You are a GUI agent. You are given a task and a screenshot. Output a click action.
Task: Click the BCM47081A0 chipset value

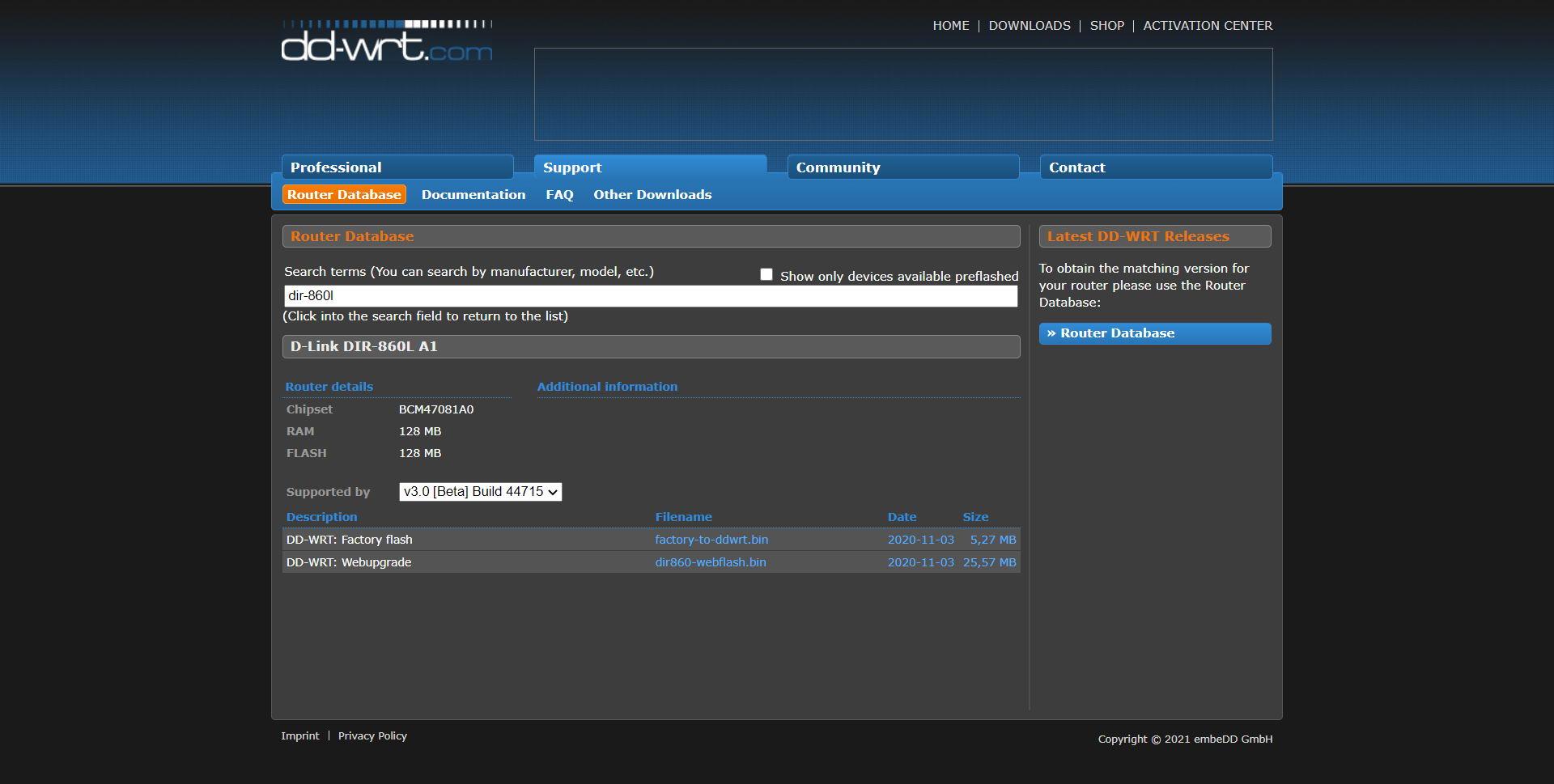(x=436, y=409)
